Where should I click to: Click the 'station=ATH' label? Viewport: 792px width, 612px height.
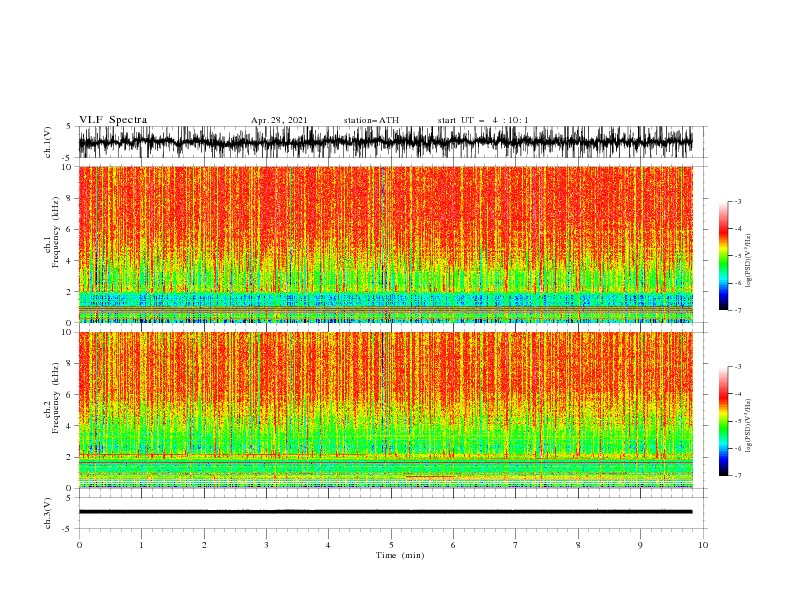point(371,120)
